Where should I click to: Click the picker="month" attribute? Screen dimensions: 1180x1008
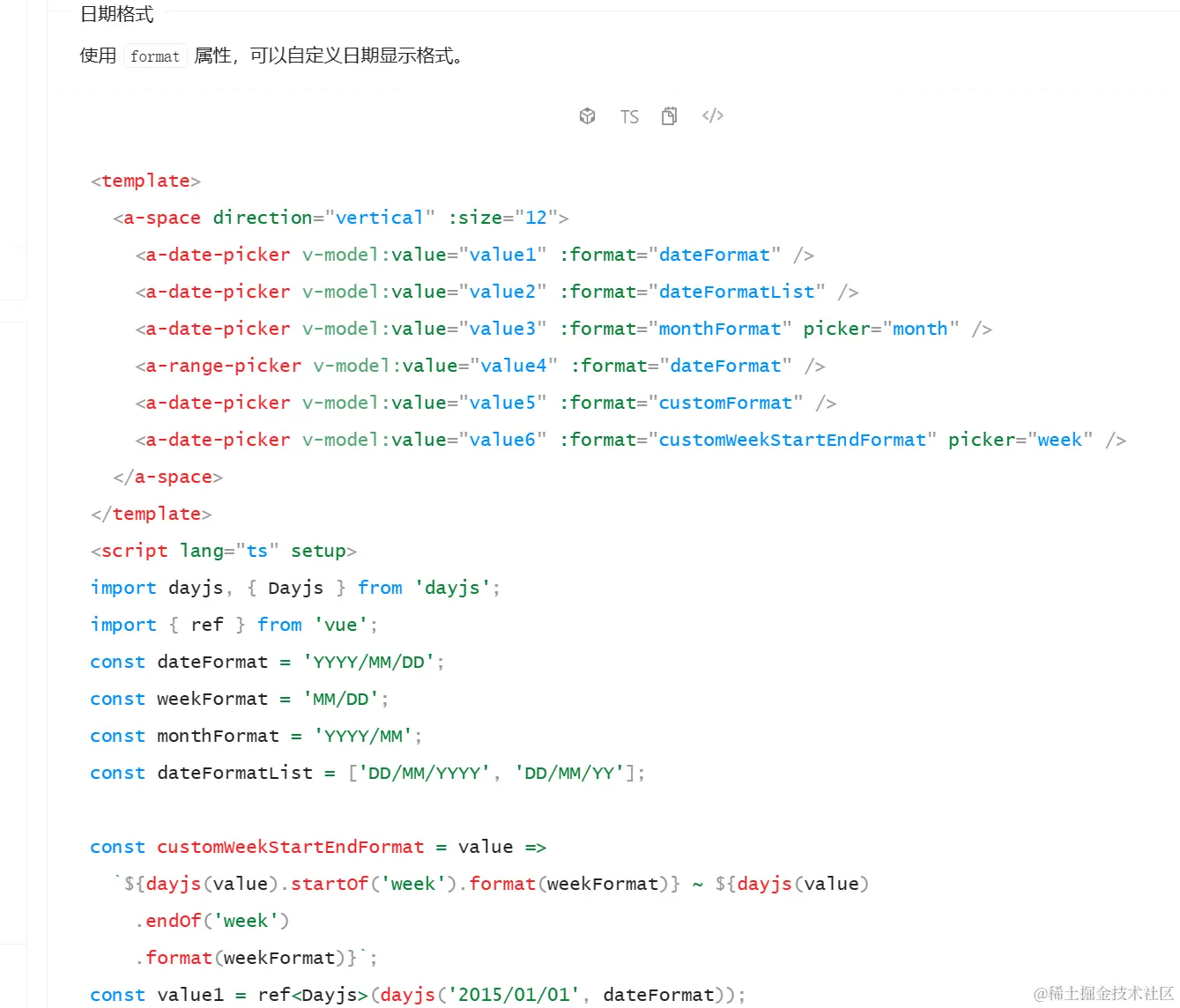(x=881, y=329)
